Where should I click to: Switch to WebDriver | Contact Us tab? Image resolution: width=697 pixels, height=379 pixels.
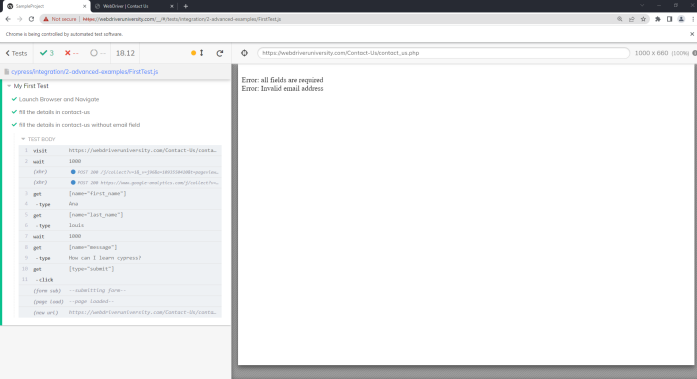pos(133,6)
